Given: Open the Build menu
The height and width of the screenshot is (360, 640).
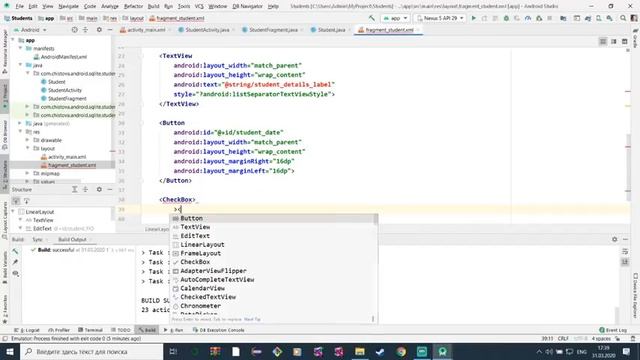Looking at the screenshot, I should pos(153,6).
